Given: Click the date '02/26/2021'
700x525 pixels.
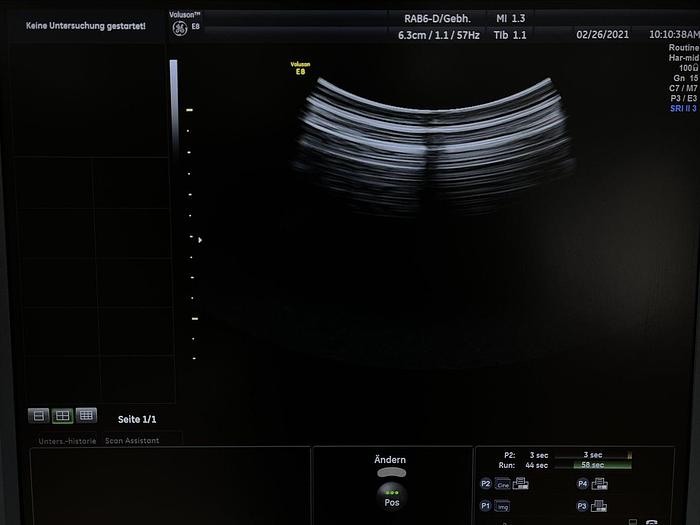Looking at the screenshot, I should tap(602, 34).
